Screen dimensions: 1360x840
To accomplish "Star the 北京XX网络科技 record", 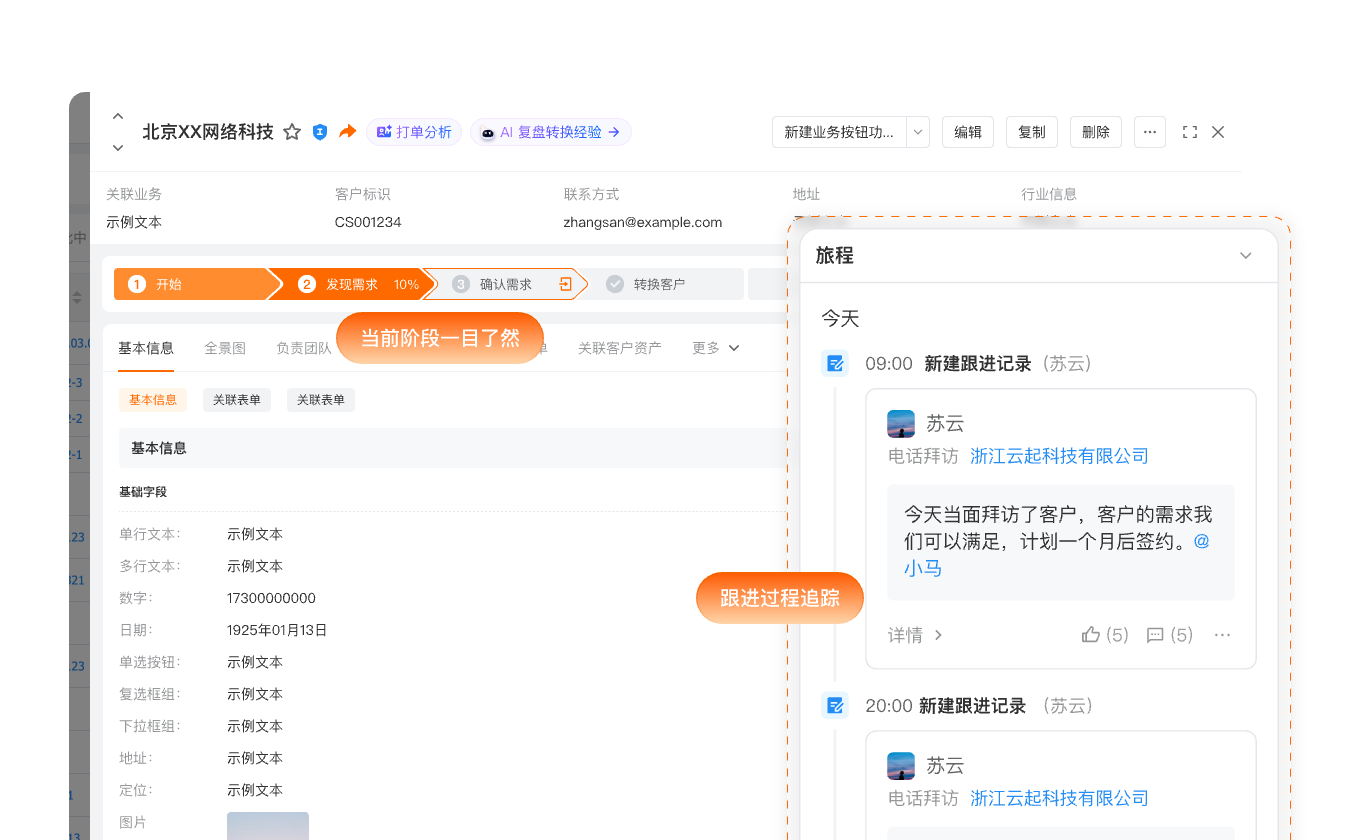I will pyautogui.click(x=292, y=132).
